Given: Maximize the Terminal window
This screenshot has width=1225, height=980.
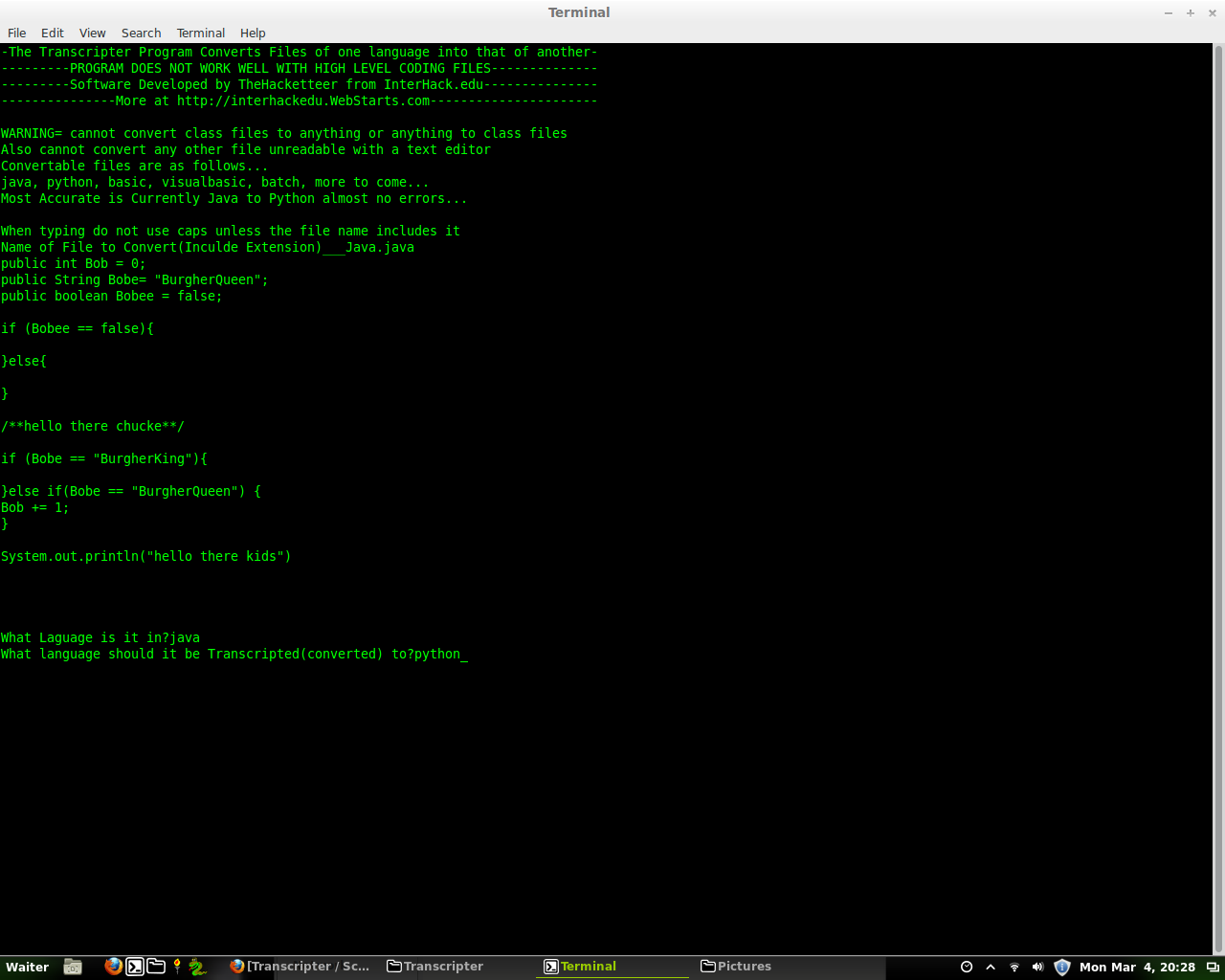Looking at the screenshot, I should coord(1191,12).
